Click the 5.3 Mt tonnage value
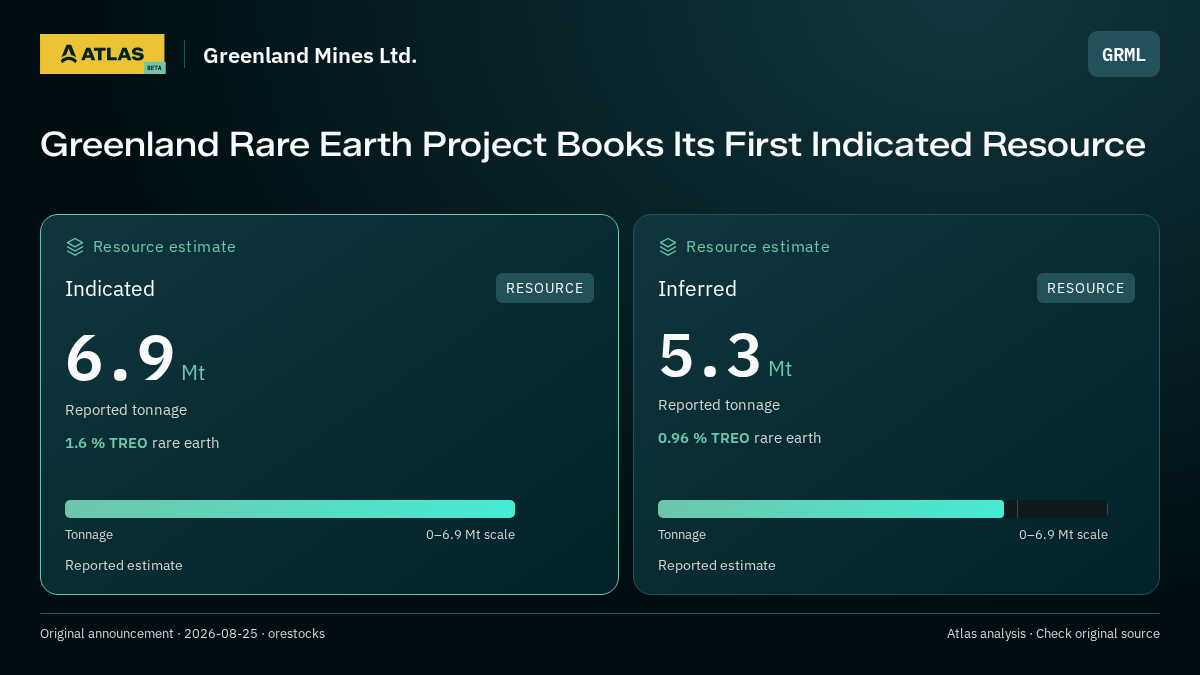Screen dimensions: 1200x675 (725, 355)
